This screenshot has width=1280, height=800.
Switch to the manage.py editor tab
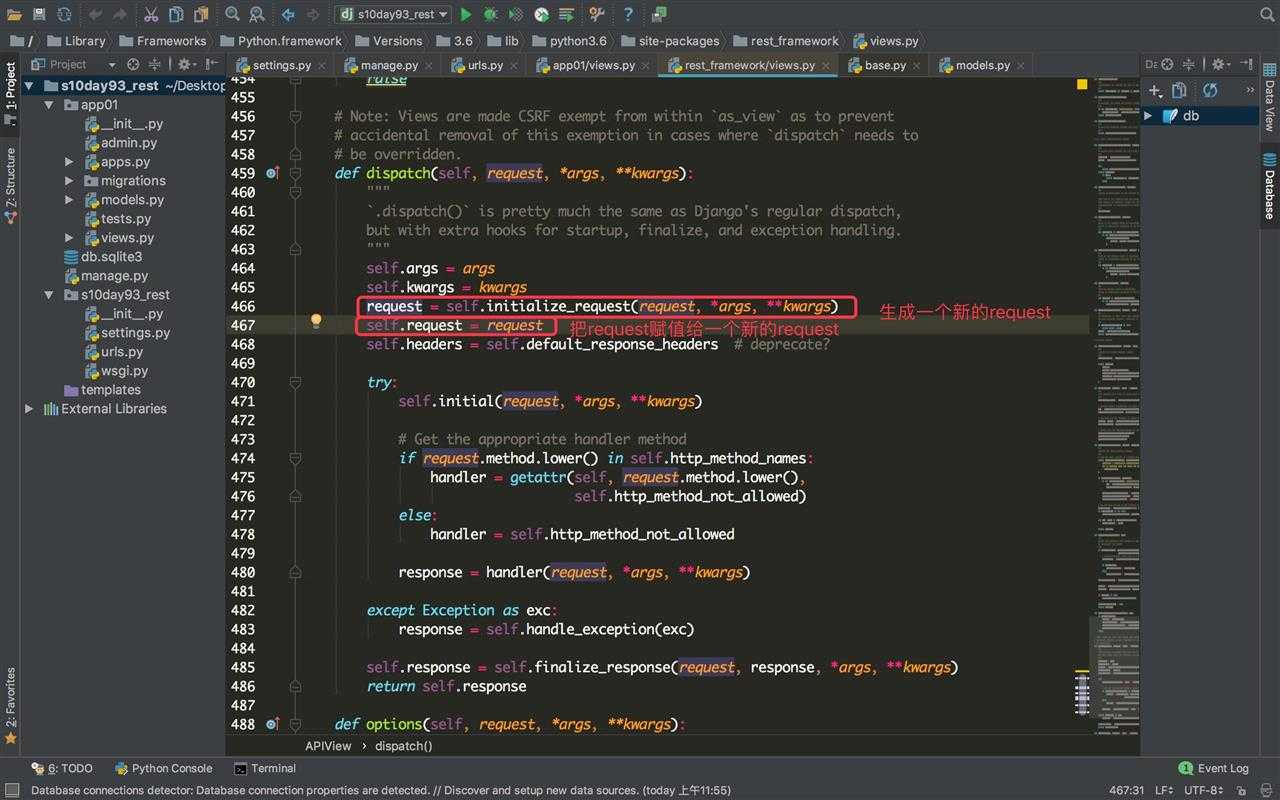click(x=389, y=65)
